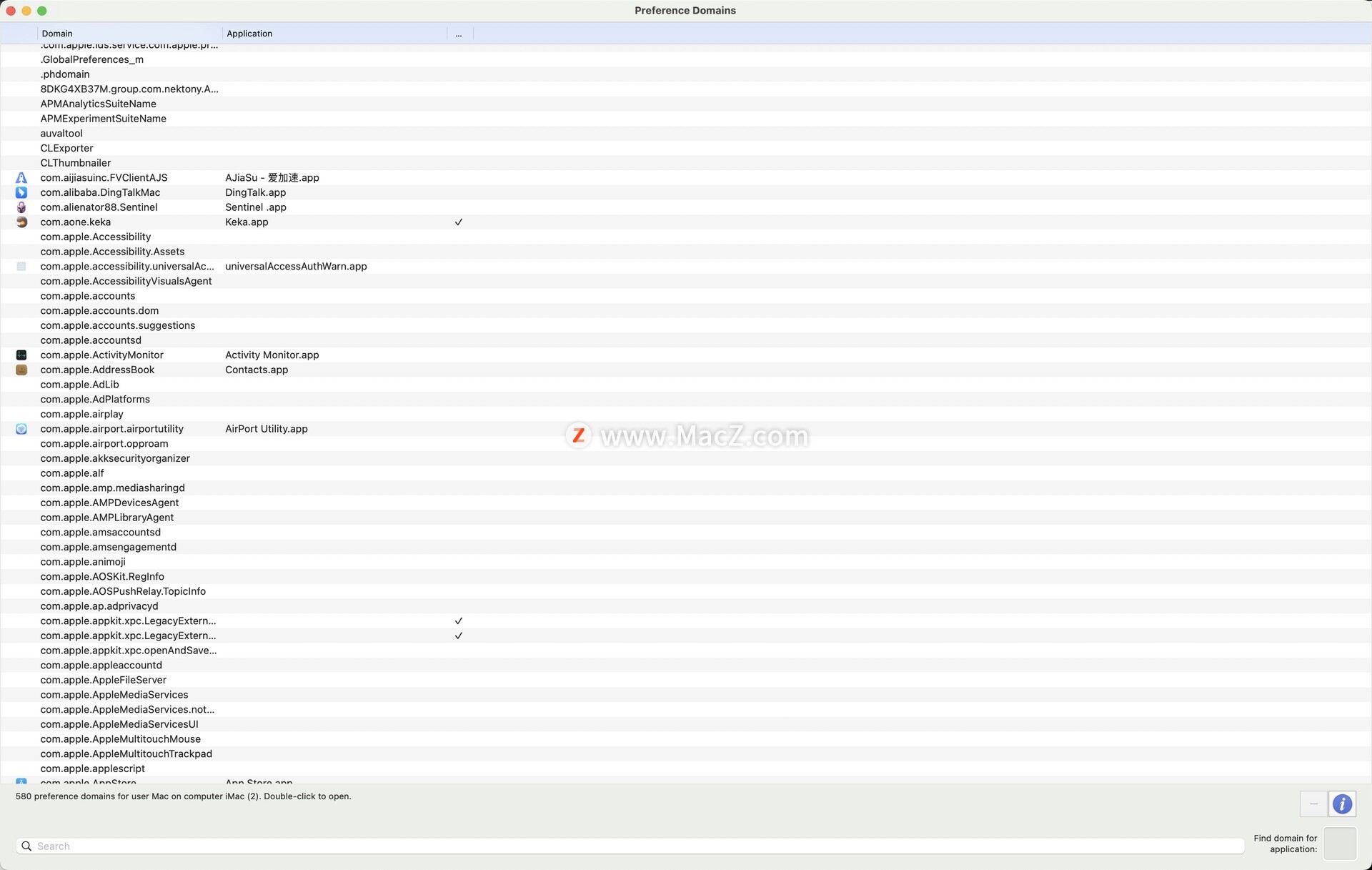Viewport: 1372px width, 870px height.
Task: Click the Find domain for application well
Action: point(1340,844)
